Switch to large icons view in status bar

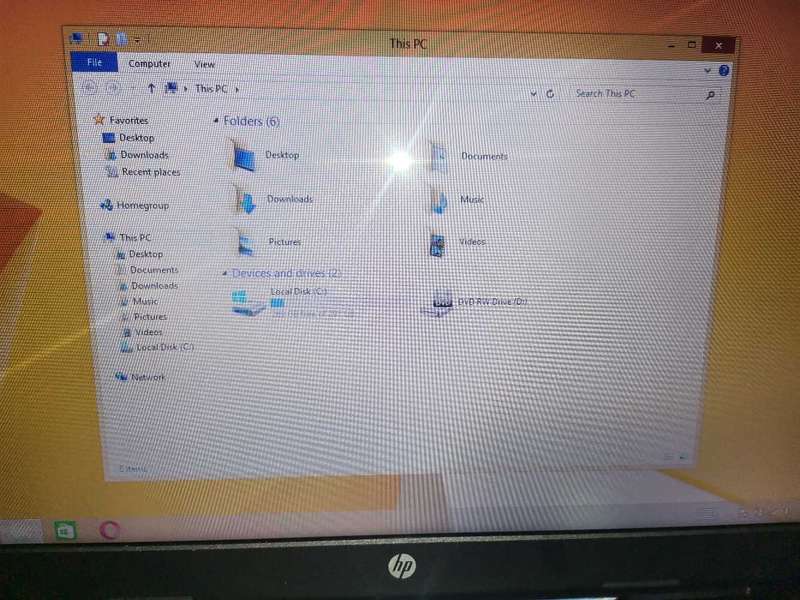pos(683,458)
